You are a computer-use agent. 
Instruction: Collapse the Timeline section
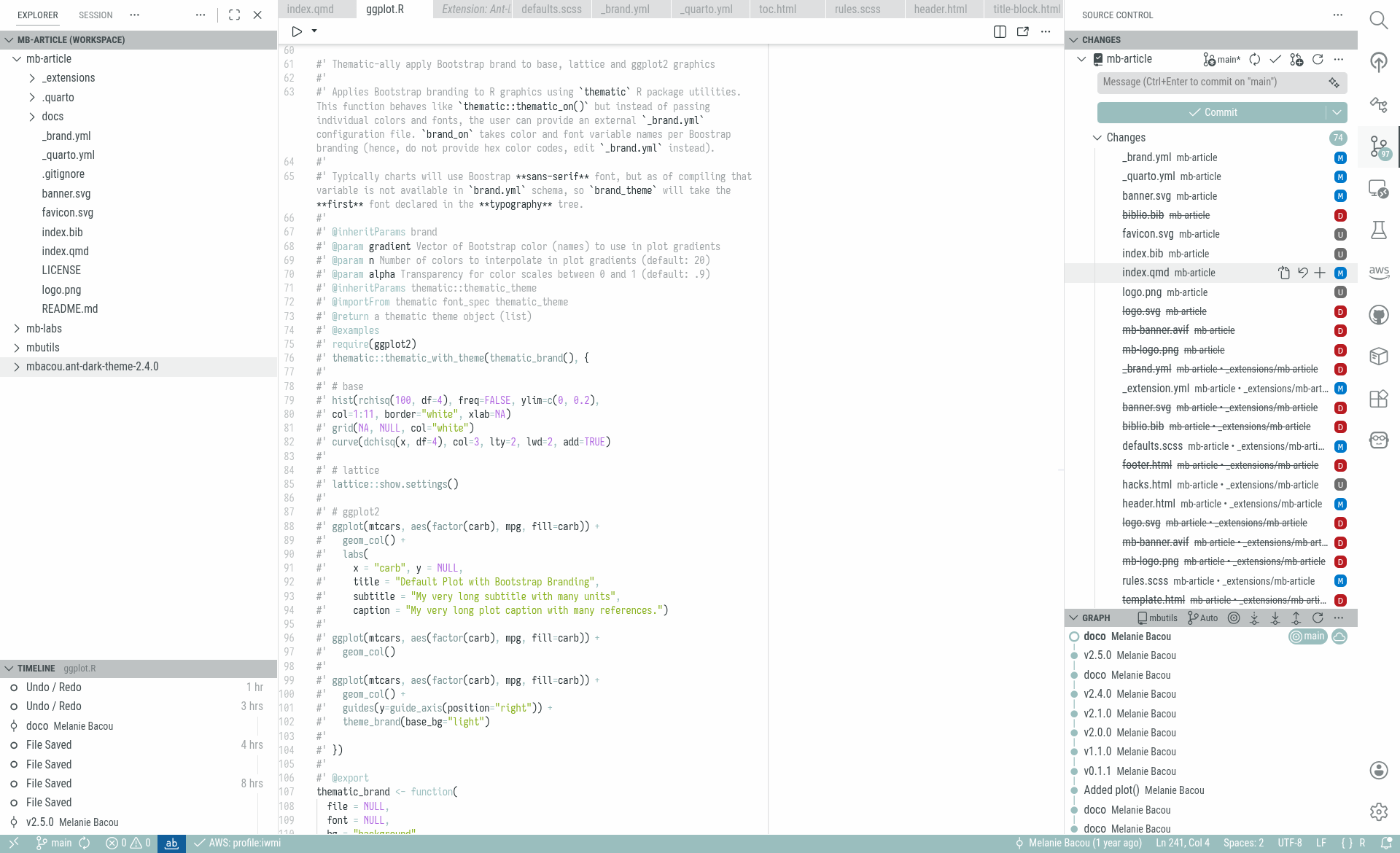[9, 669]
